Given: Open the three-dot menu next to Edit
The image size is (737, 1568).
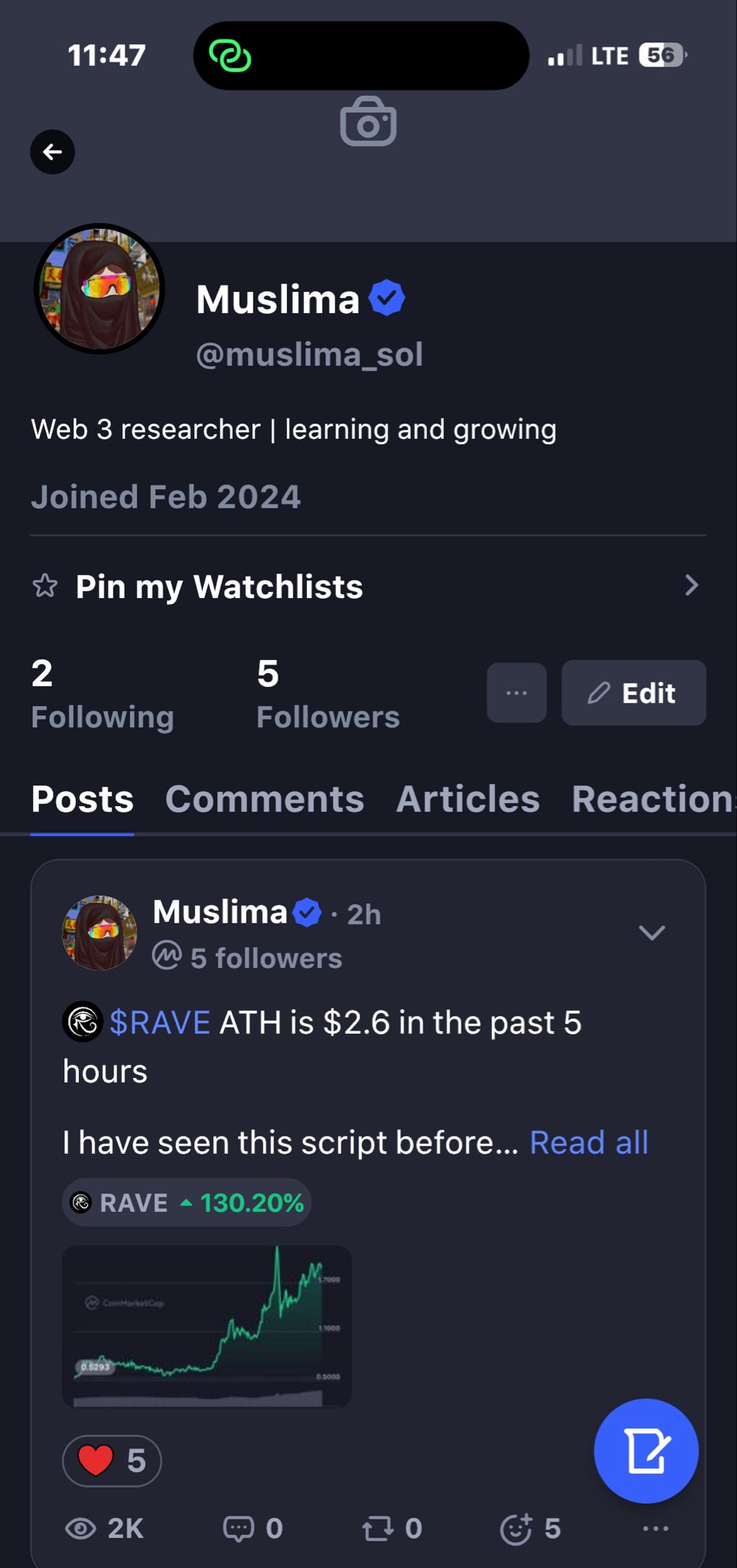Looking at the screenshot, I should [x=517, y=693].
